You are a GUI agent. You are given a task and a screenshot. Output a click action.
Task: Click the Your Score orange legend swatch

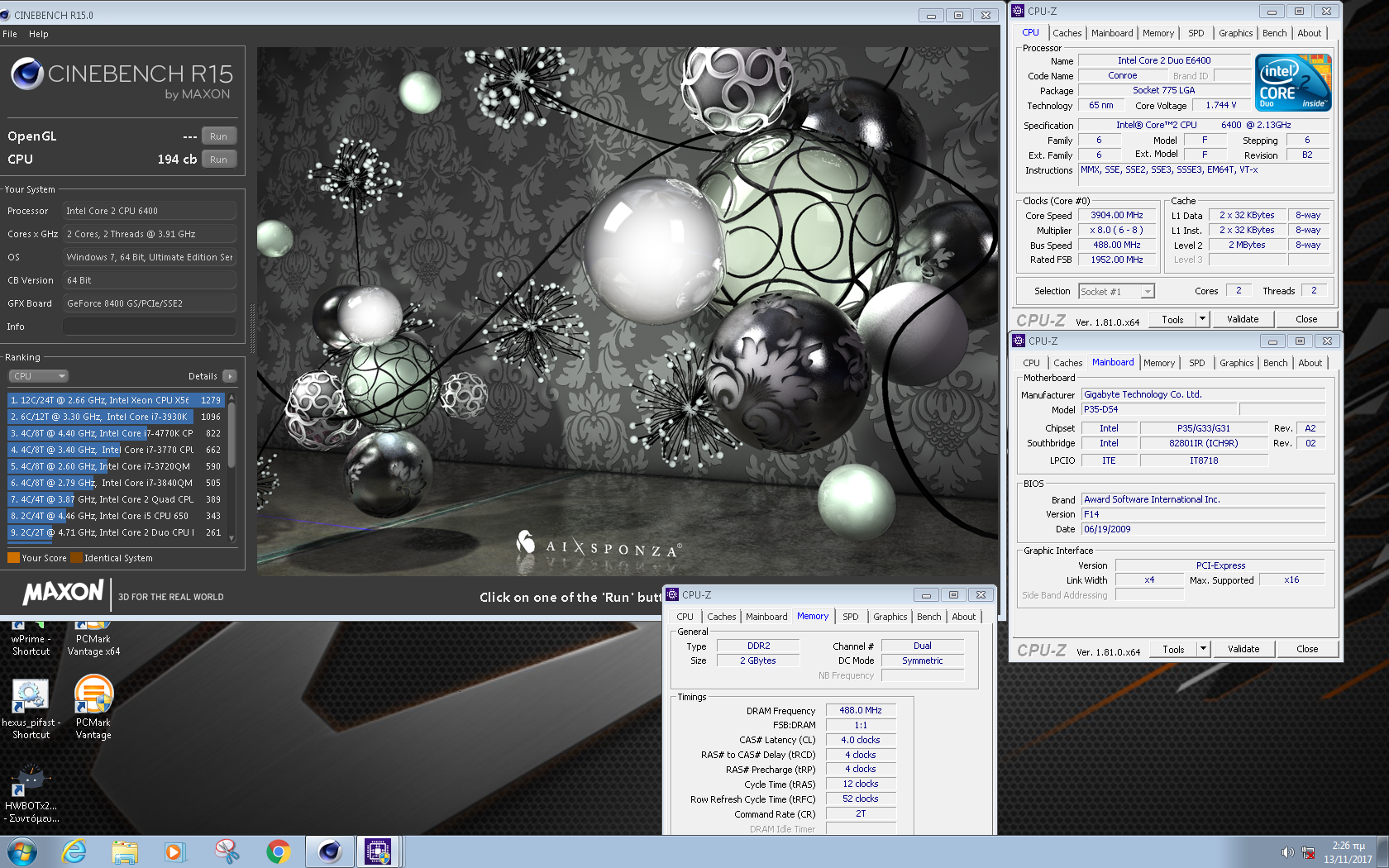point(13,558)
